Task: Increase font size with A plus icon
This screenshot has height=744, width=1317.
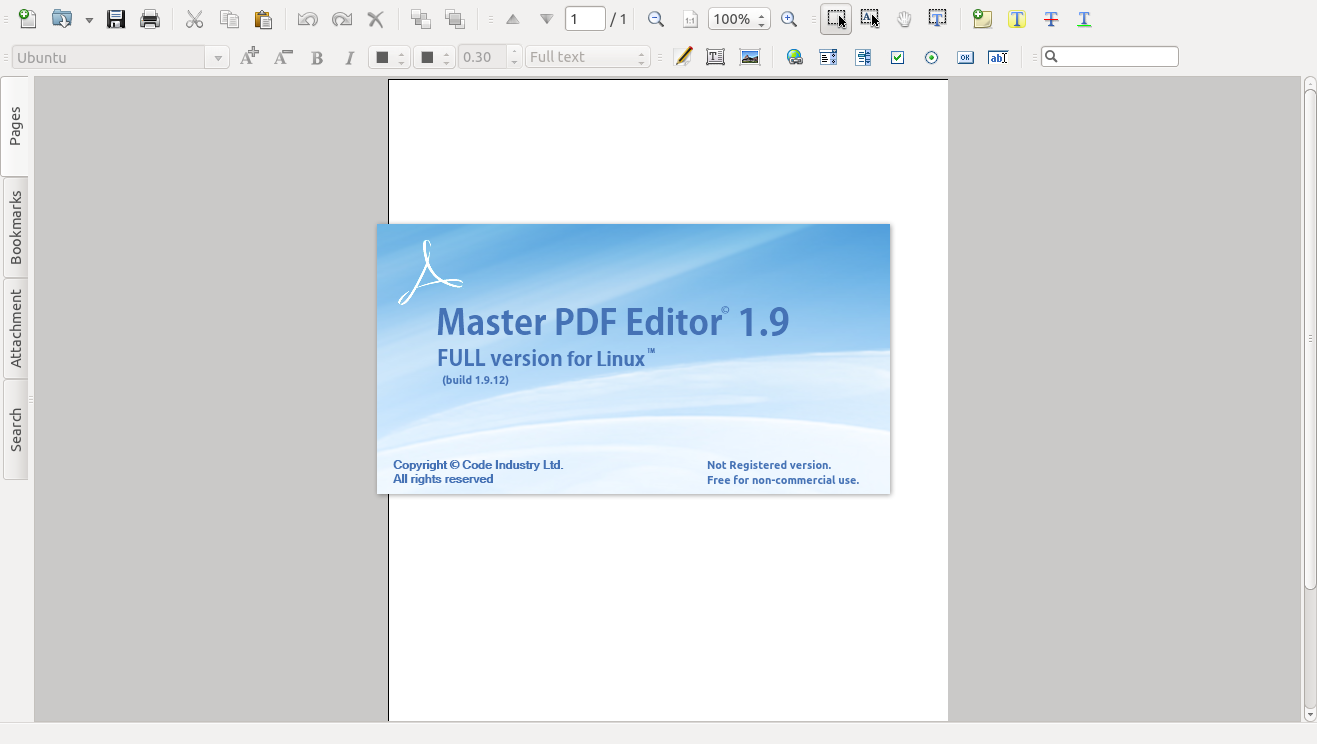Action: click(x=249, y=57)
